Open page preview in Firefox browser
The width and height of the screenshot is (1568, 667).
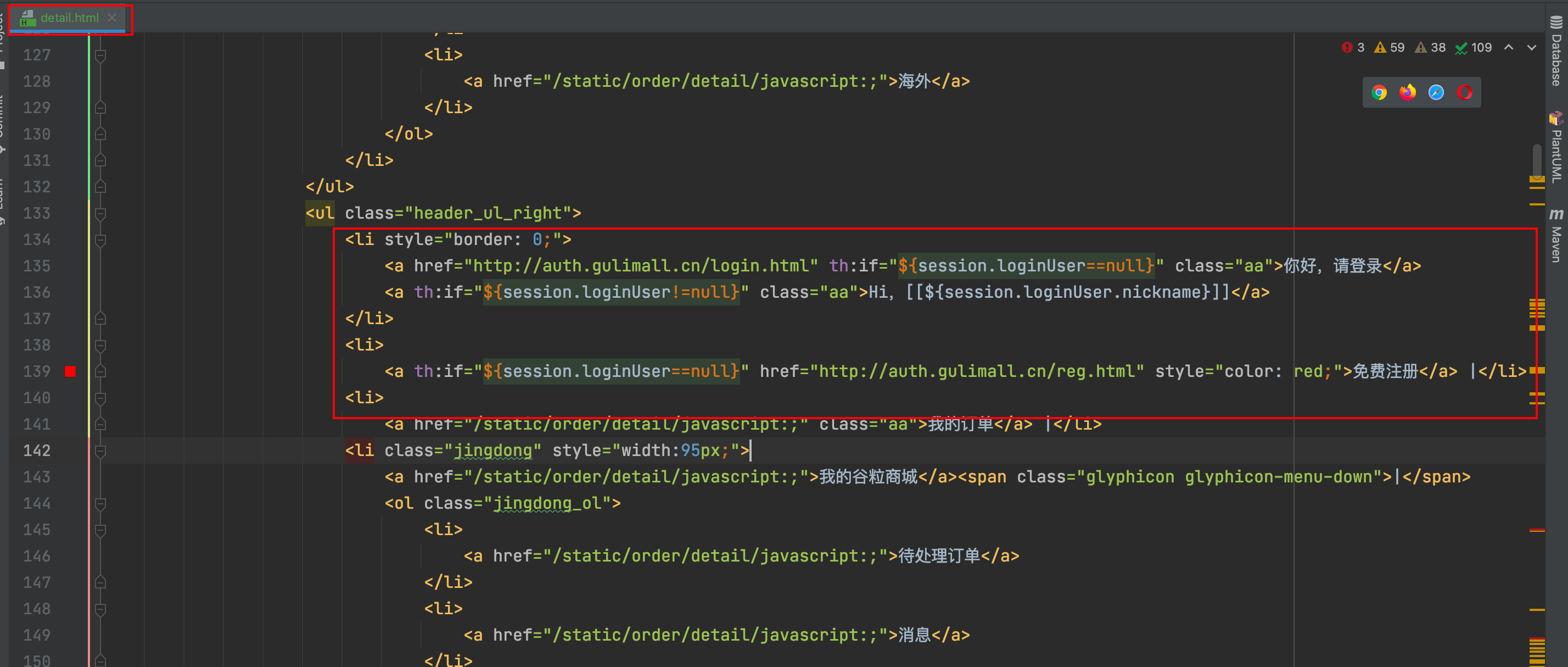tap(1407, 93)
